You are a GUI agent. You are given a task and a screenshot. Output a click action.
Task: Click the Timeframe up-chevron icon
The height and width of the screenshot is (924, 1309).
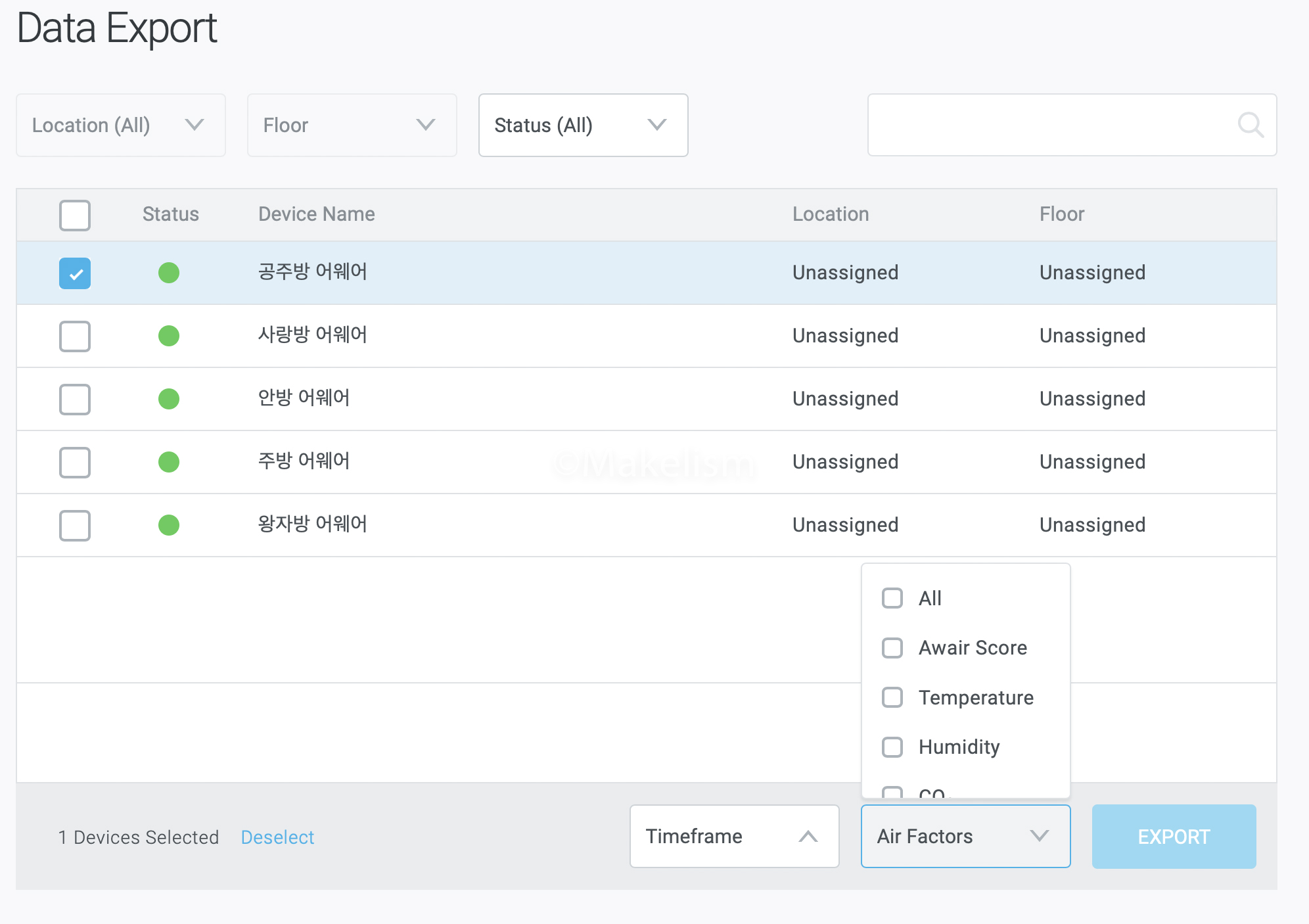click(x=808, y=837)
